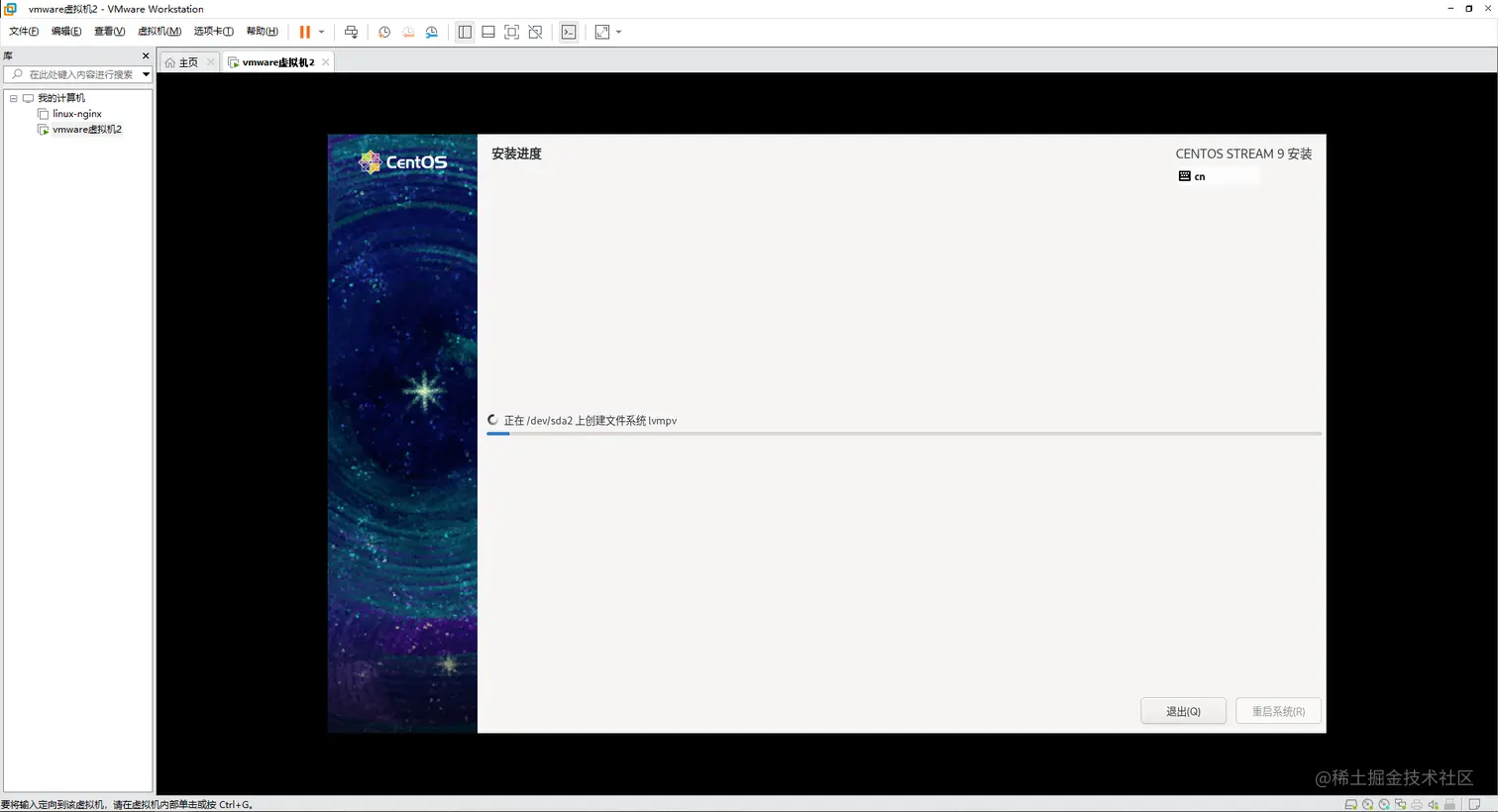Click the 重启系统(R) button
Image resolution: width=1498 pixels, height=812 pixels.
pos(1278,711)
